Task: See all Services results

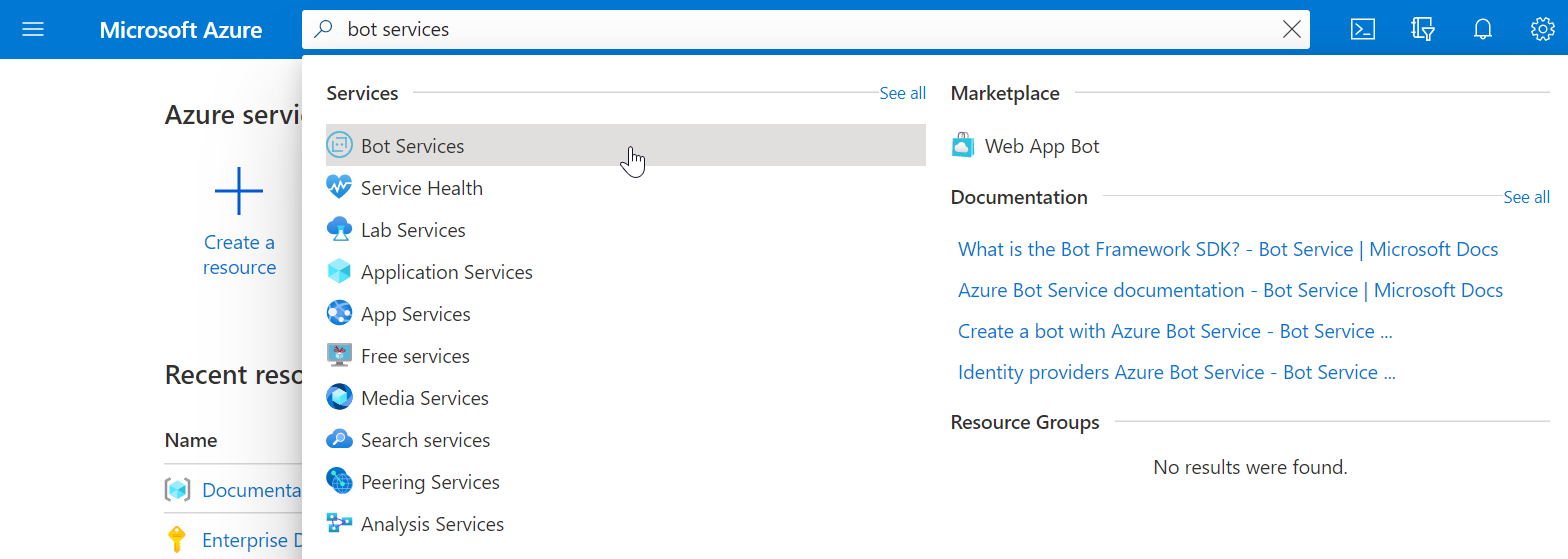Action: click(902, 93)
